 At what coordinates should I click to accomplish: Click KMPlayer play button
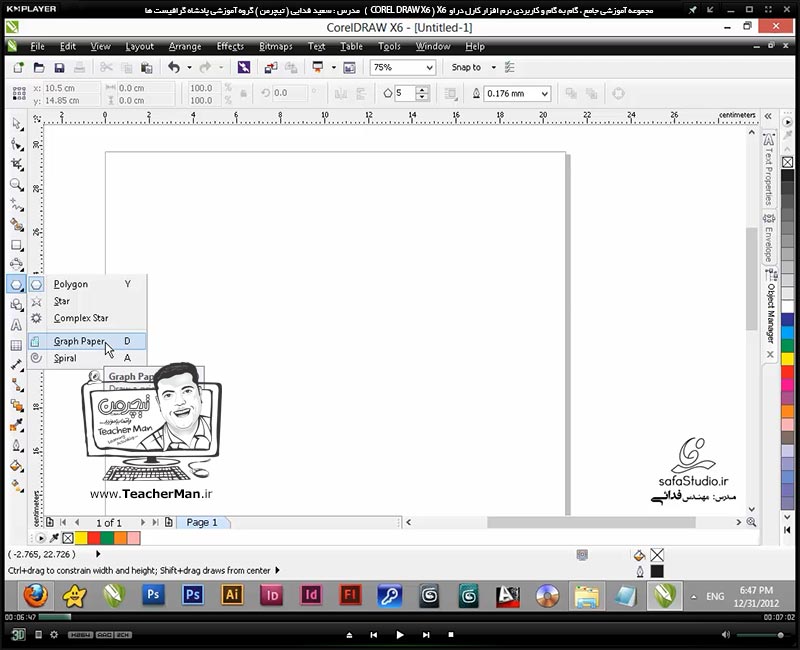(399, 635)
